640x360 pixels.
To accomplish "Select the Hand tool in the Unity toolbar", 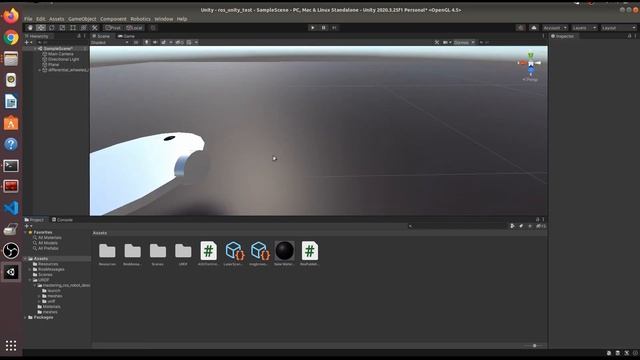I will point(30,28).
